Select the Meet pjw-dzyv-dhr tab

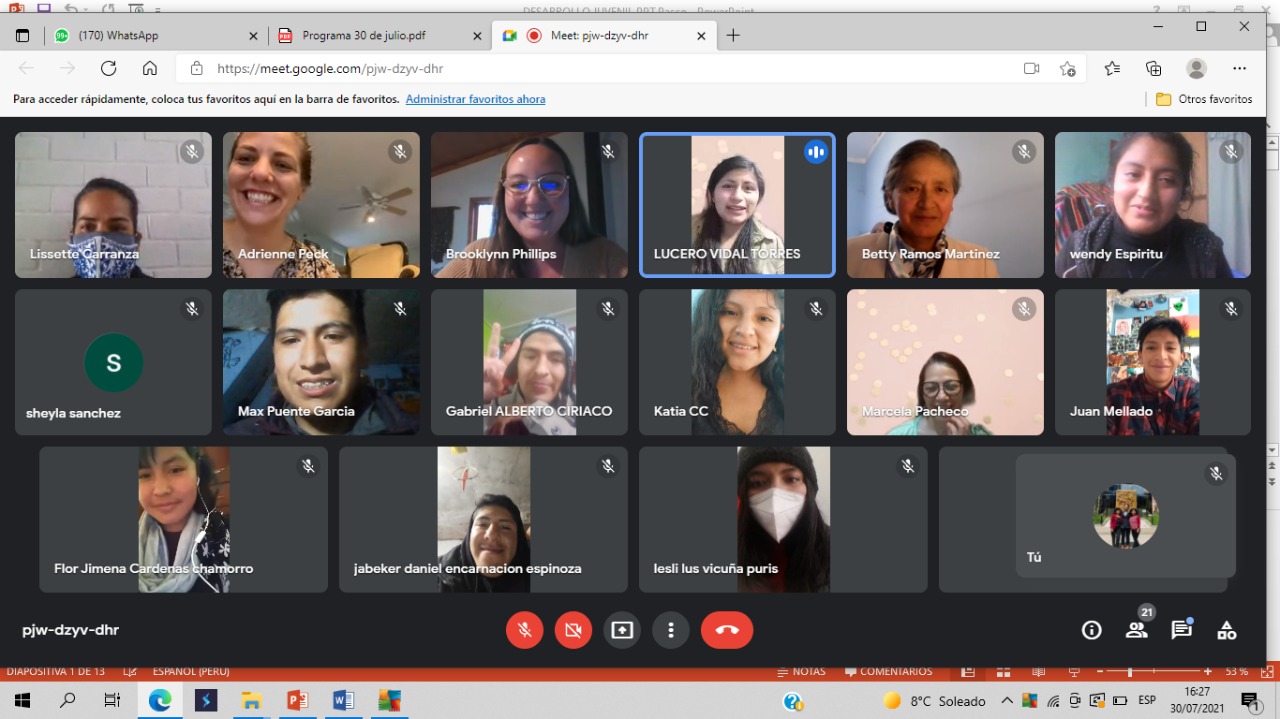click(x=606, y=35)
